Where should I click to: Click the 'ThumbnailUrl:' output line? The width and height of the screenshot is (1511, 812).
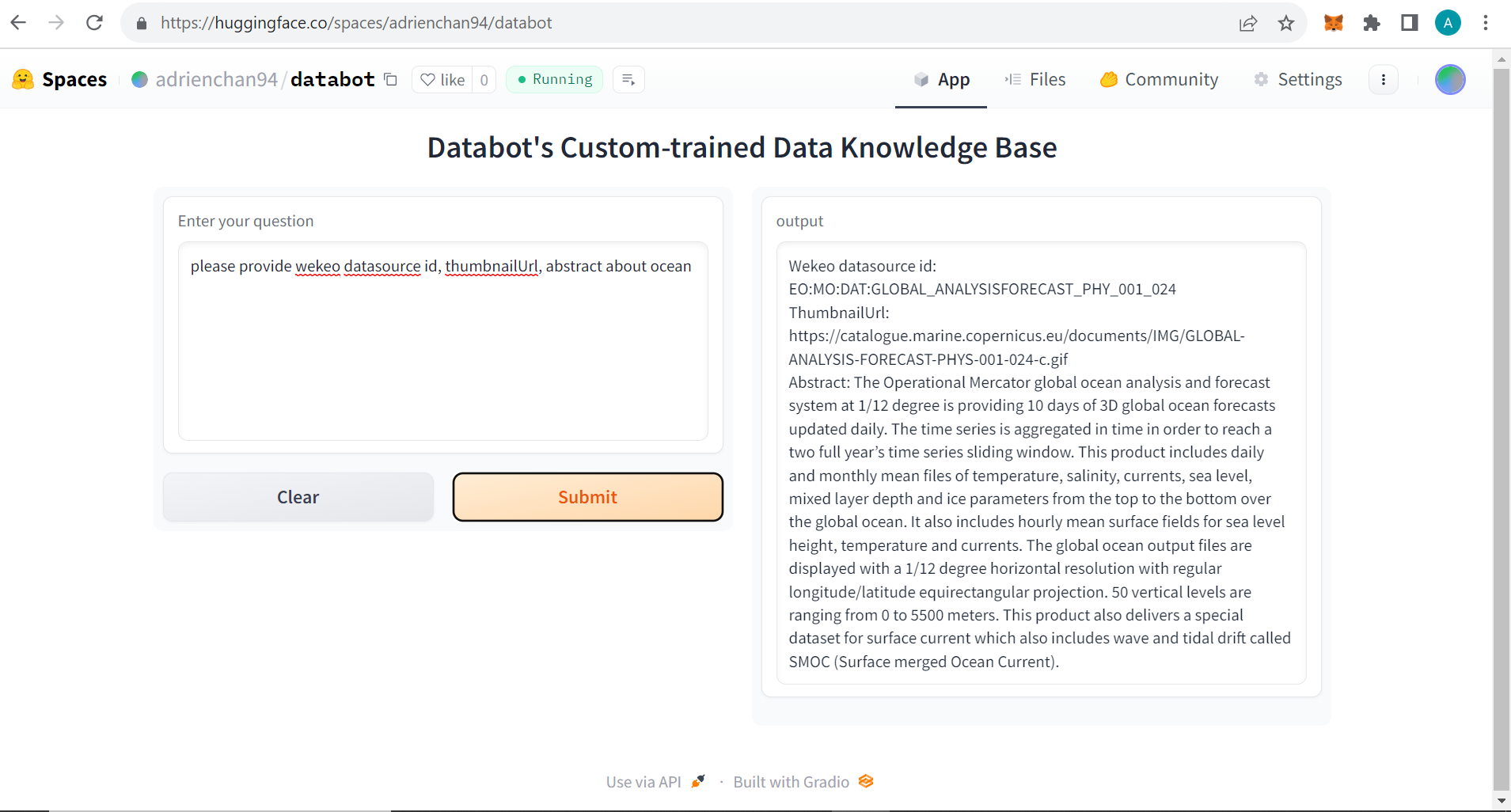tap(839, 313)
